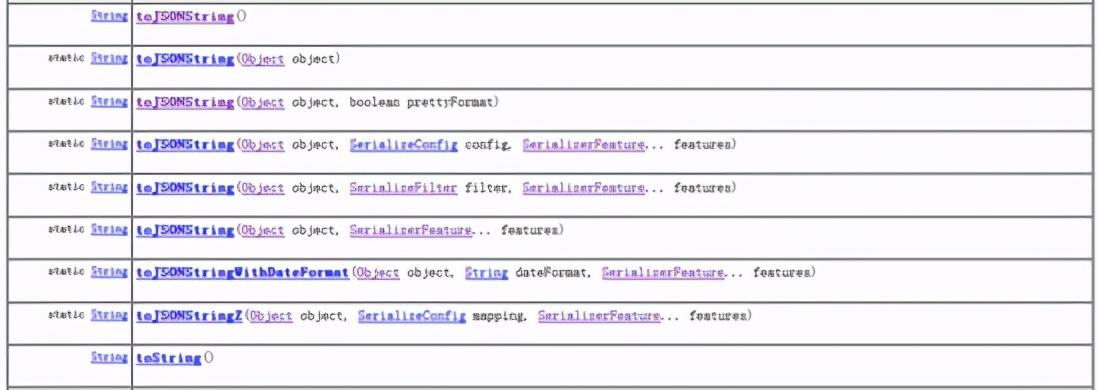Click SerializerFeature link in toJSONStringWithDateFormat row
The width and height of the screenshot is (1100, 390).
(x=662, y=273)
